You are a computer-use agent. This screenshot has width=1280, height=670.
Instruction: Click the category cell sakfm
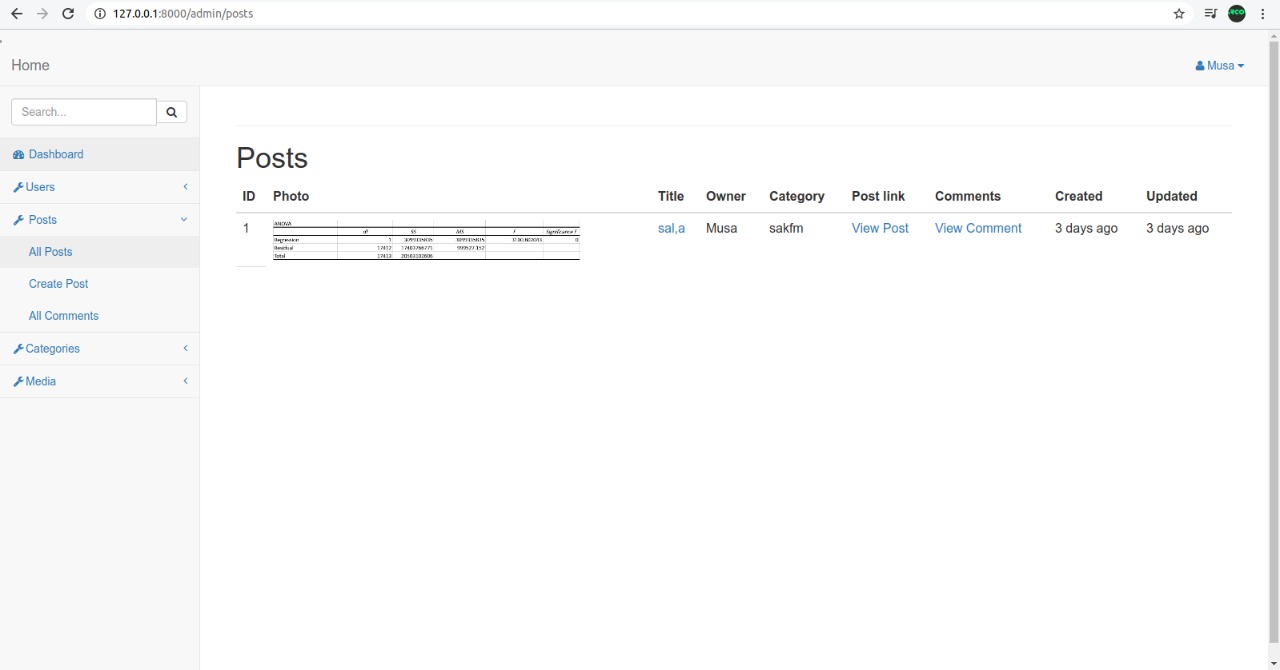pos(787,228)
